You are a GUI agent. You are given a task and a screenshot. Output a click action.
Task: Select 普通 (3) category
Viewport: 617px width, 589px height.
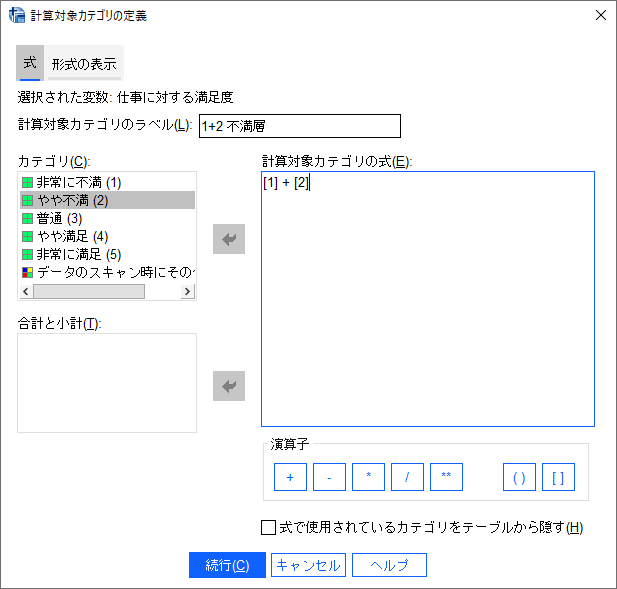click(60, 218)
